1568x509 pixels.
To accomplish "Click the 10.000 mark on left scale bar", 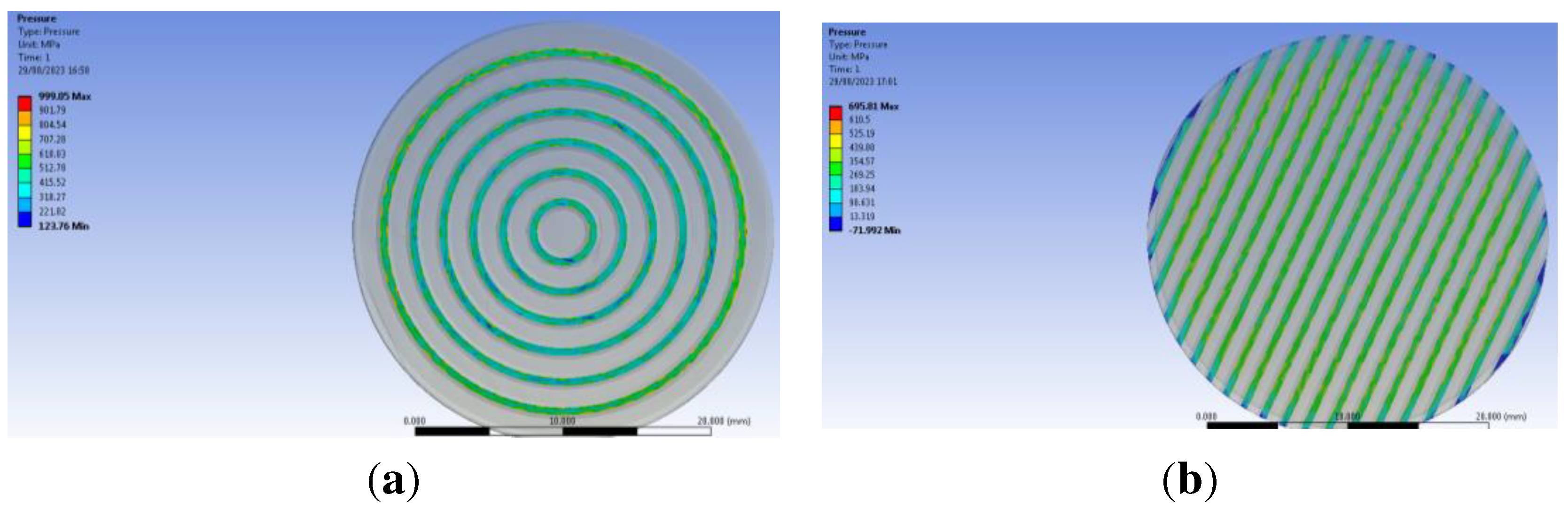I will pos(562,421).
